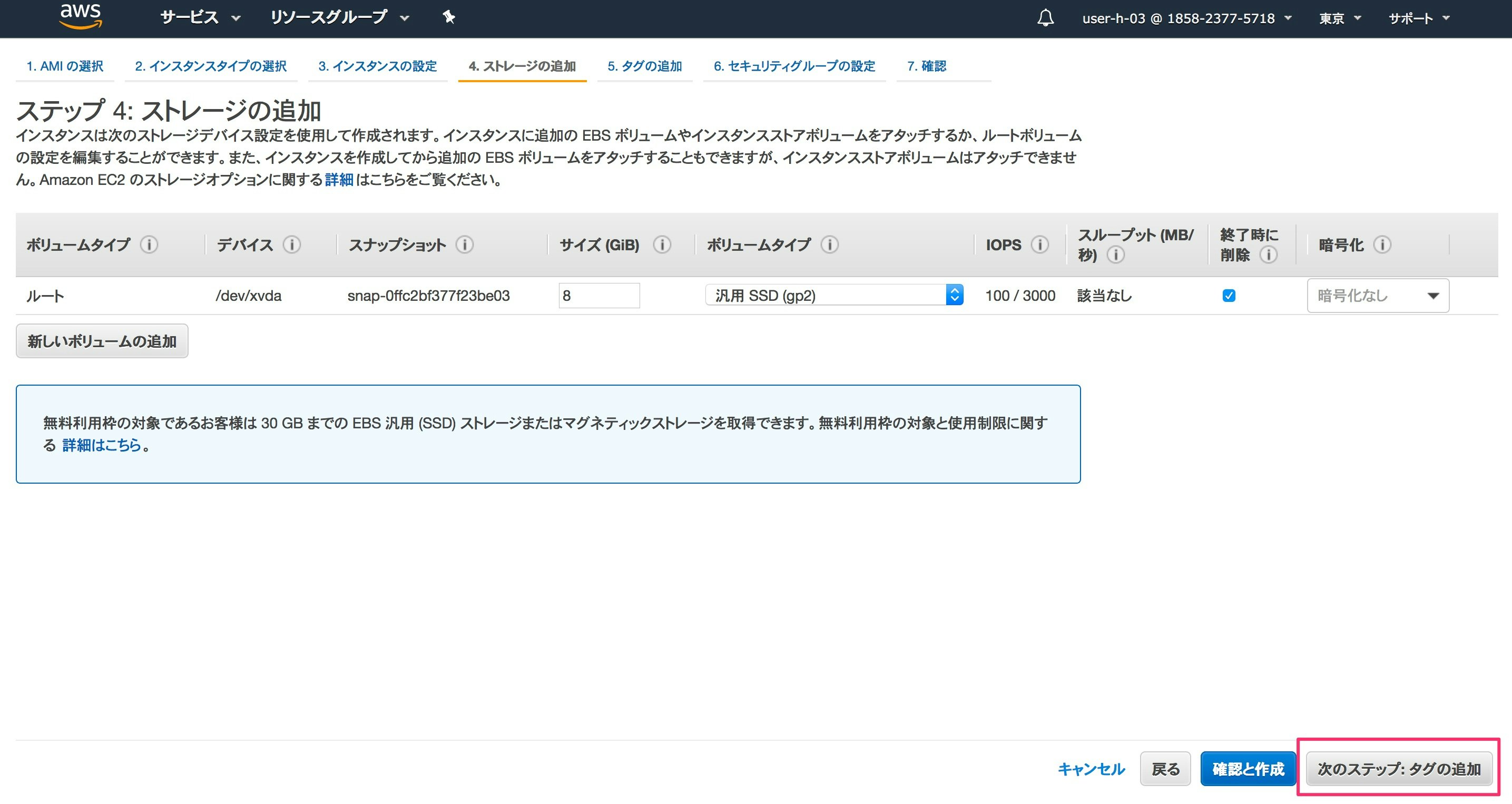Open the 暗号化なし encryption dropdown

tap(1377, 295)
